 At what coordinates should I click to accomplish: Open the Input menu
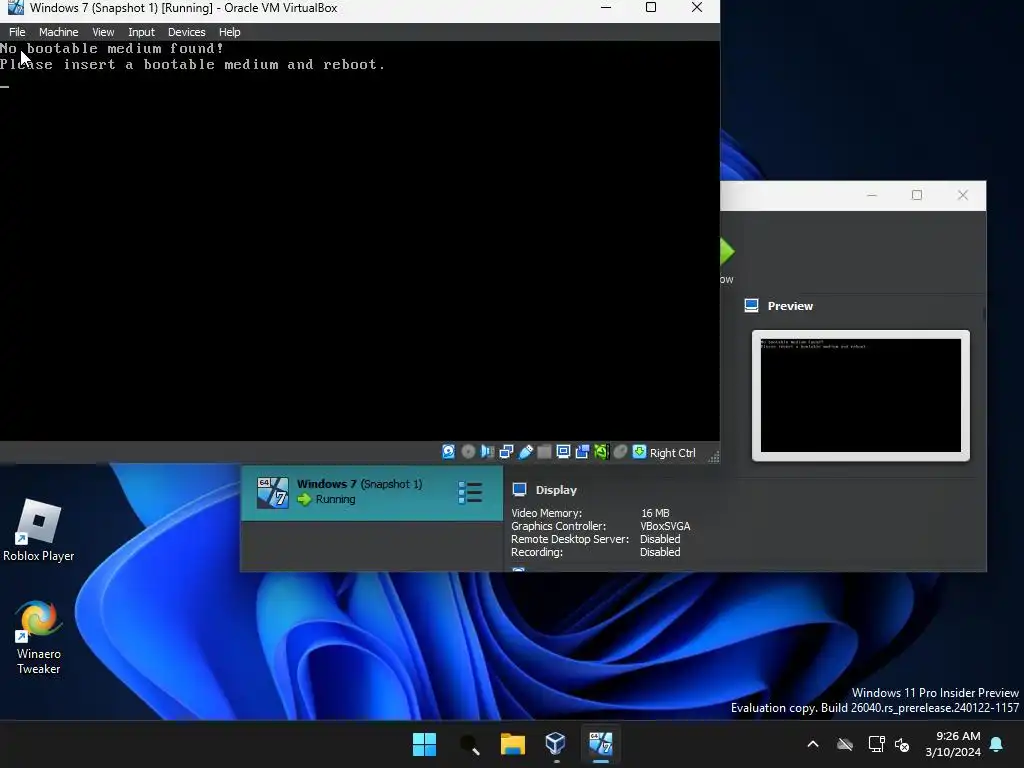click(141, 32)
